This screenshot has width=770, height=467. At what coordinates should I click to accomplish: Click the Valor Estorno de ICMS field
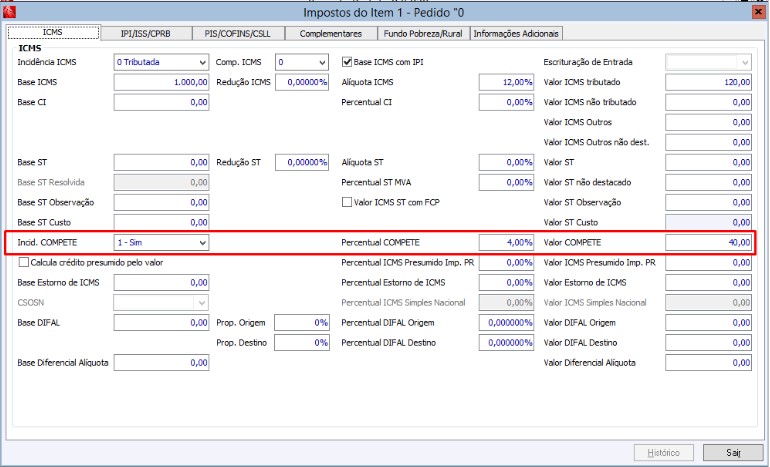708,282
